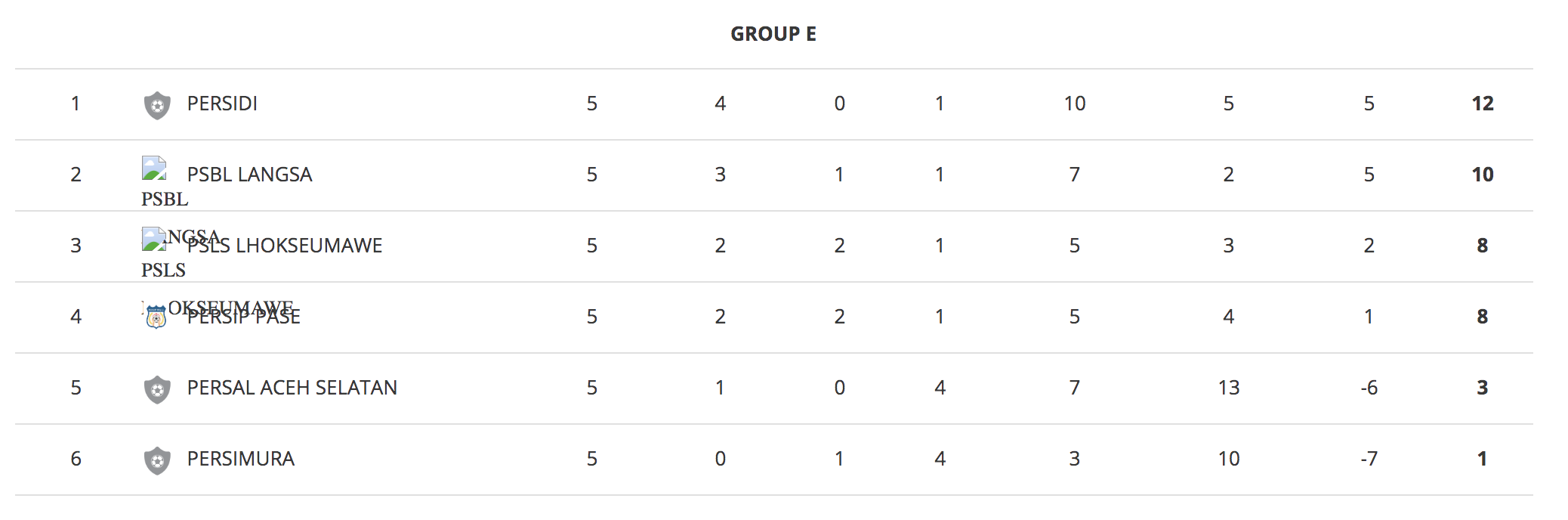Click the PERSAL ACEH SELATAN shield icon

157,389
